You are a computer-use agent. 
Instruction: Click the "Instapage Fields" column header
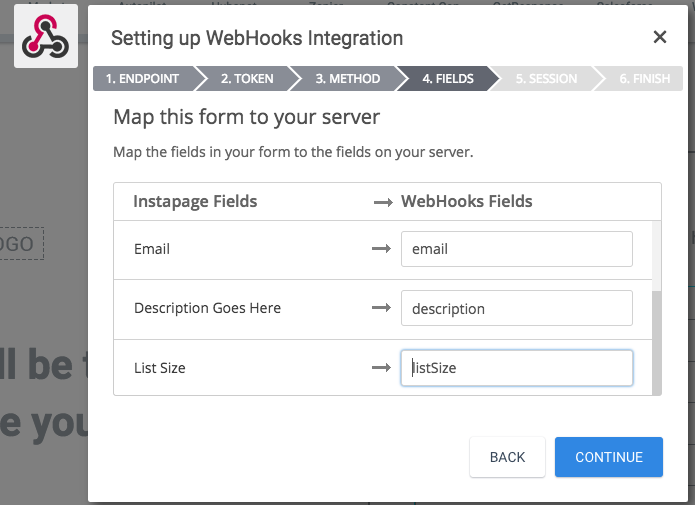(x=195, y=201)
